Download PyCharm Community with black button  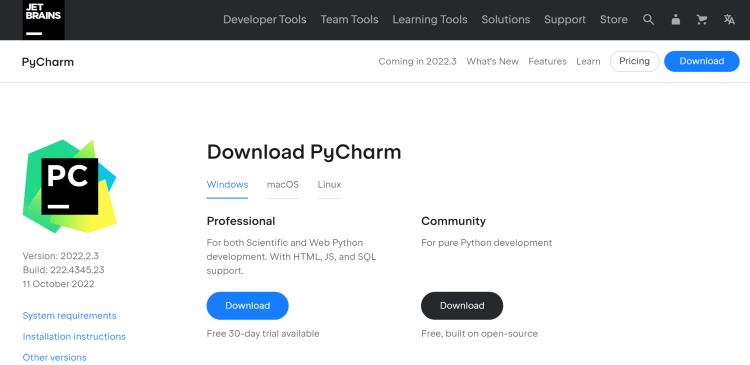[462, 306]
